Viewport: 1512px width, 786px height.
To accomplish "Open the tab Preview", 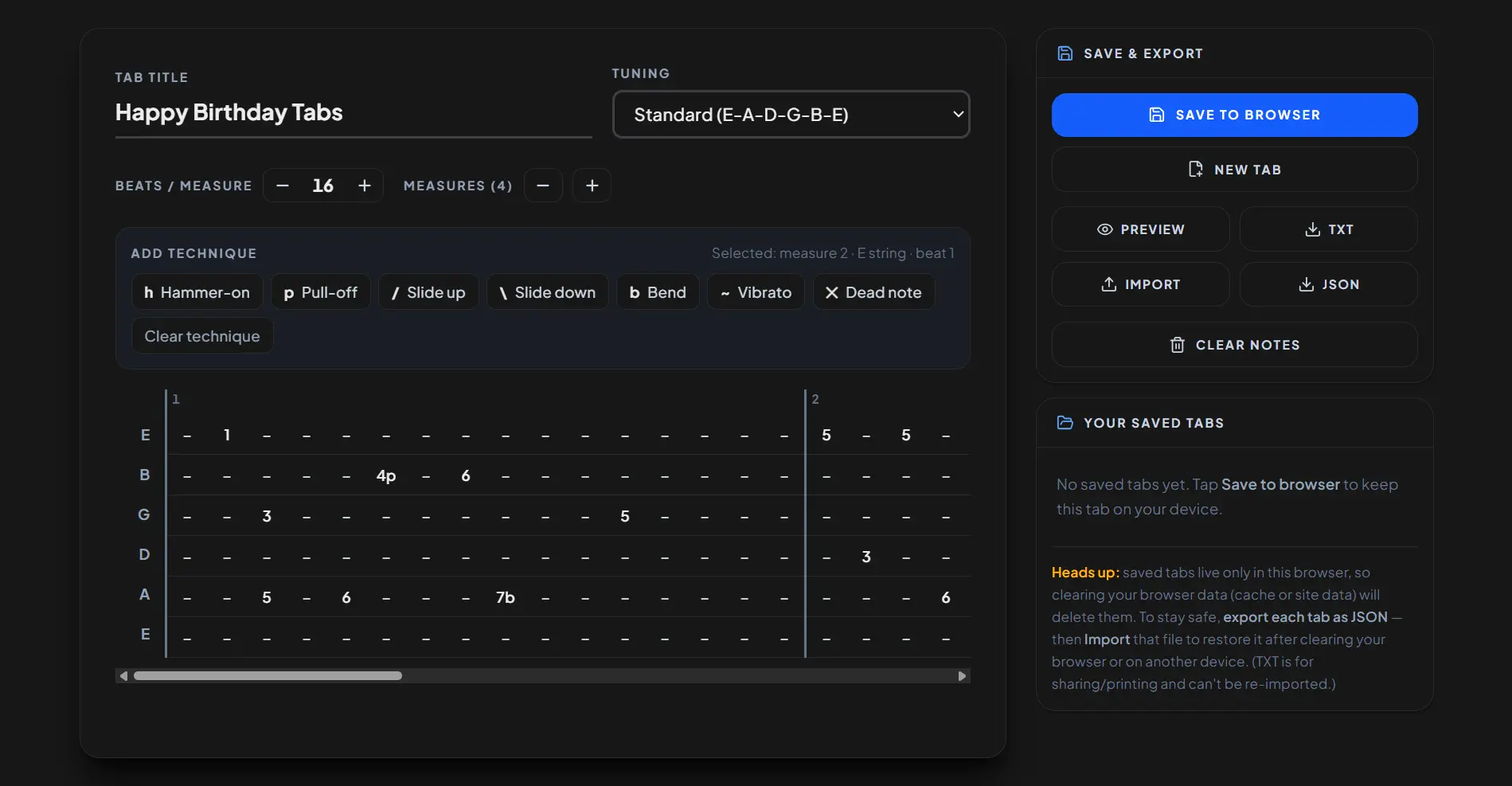I will pos(1140,229).
